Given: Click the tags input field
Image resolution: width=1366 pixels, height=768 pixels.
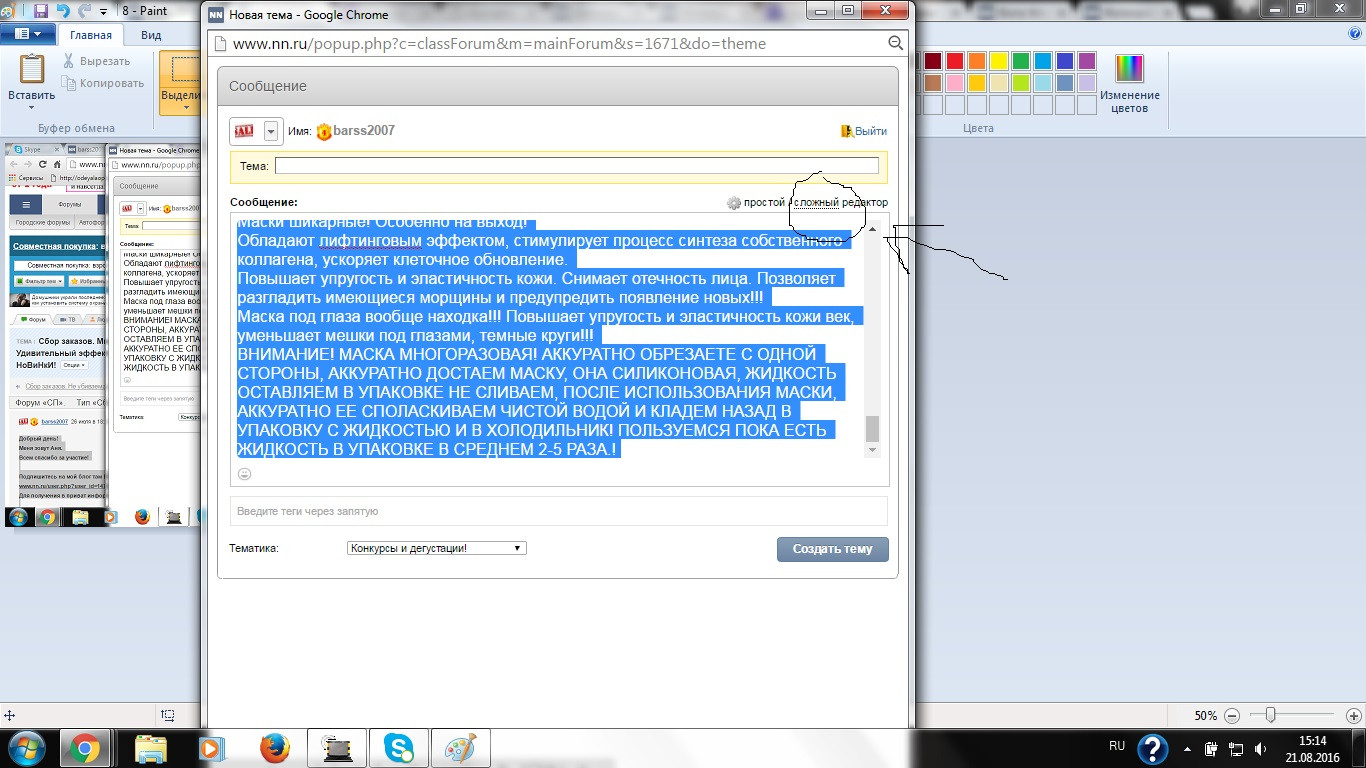Looking at the screenshot, I should [x=559, y=511].
